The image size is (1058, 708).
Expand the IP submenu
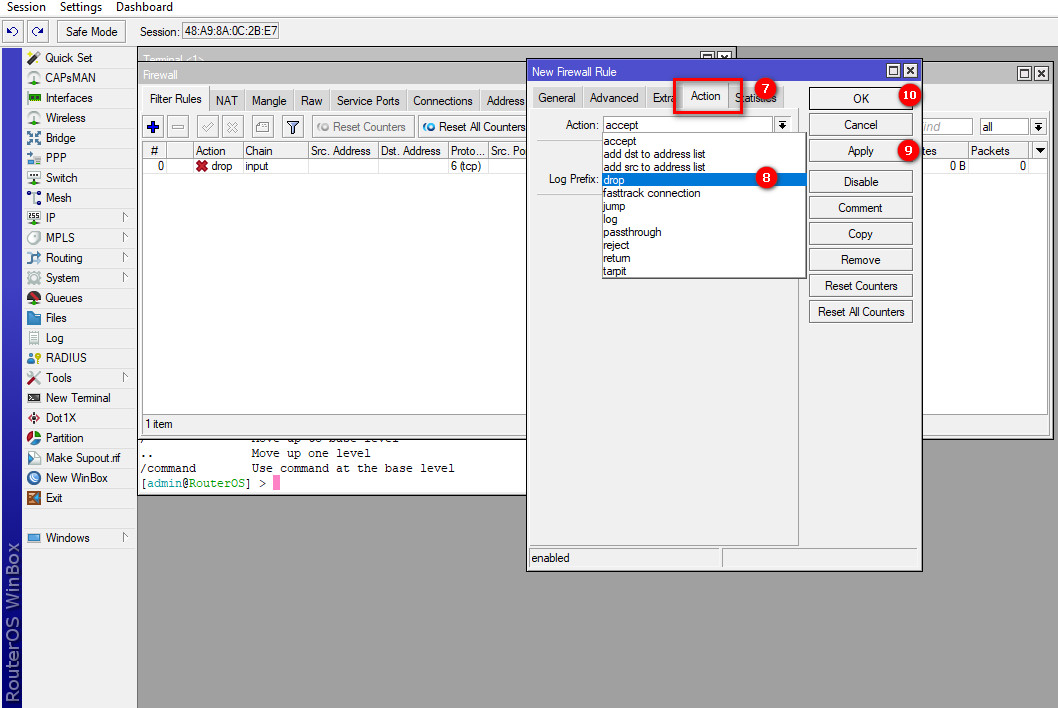tap(50, 218)
